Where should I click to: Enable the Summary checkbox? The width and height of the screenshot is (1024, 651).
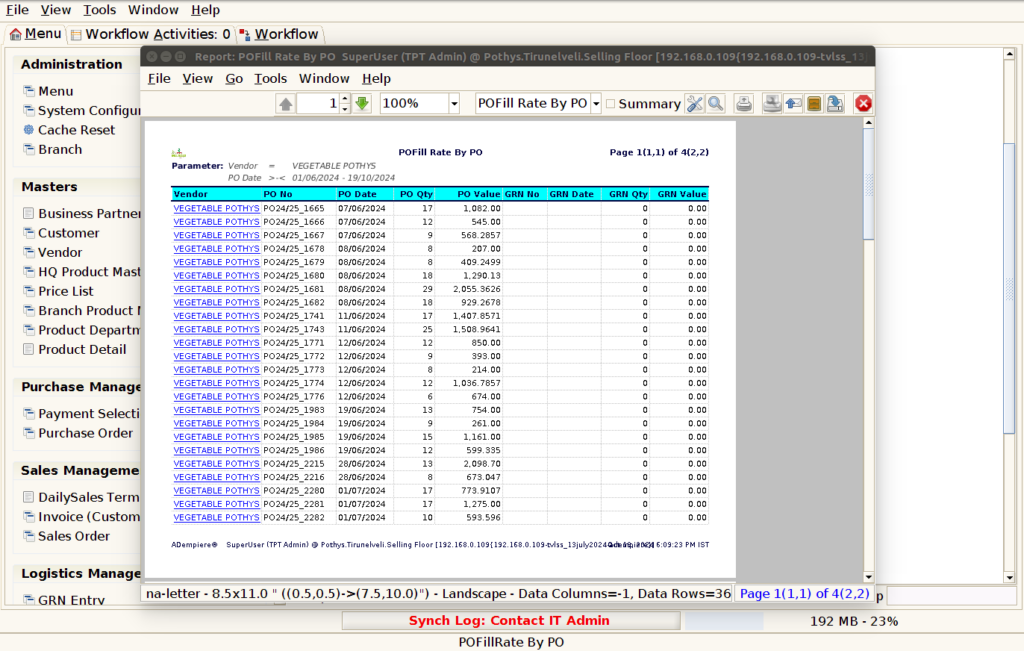(611, 104)
